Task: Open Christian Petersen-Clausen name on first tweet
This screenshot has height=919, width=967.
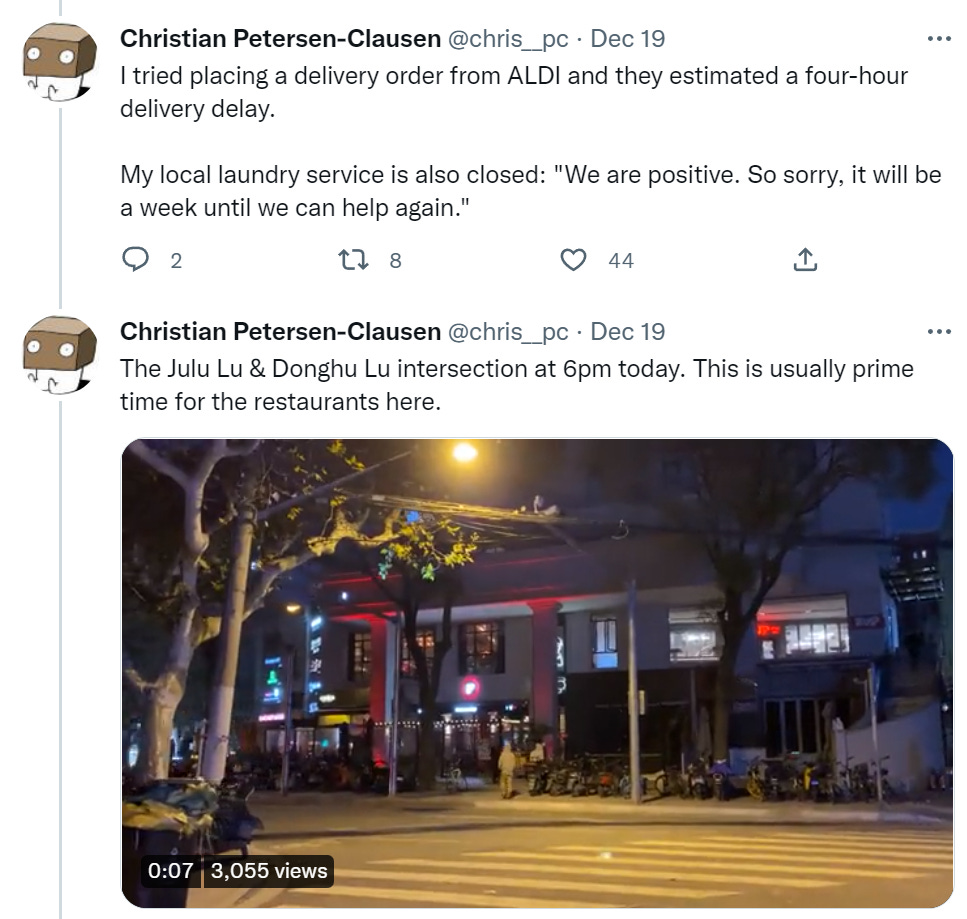Action: tap(280, 39)
